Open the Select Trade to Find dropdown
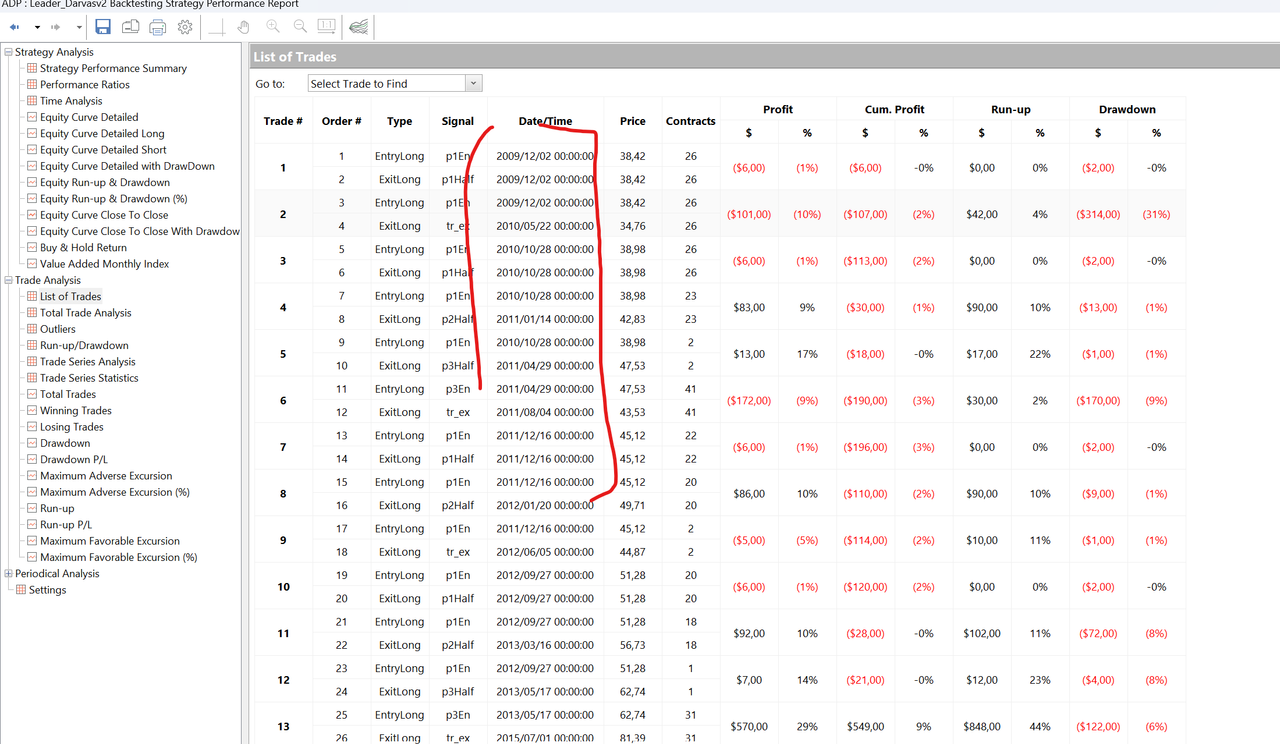This screenshot has height=744, width=1280. 474,84
